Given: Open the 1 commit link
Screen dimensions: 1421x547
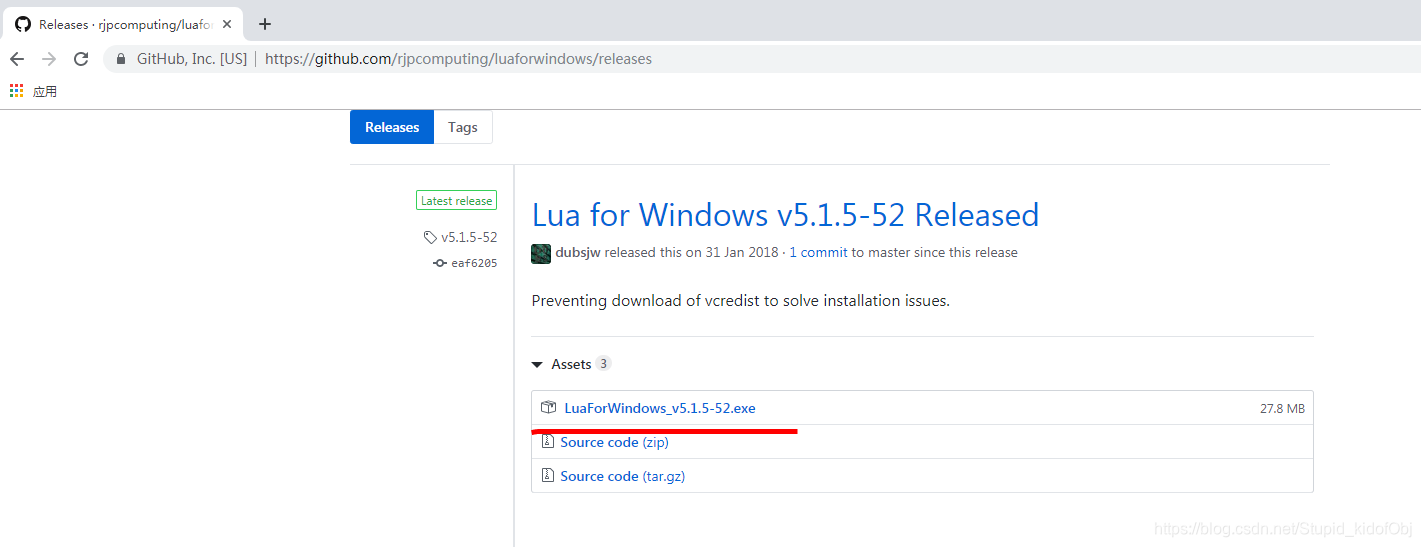Looking at the screenshot, I should tap(818, 253).
